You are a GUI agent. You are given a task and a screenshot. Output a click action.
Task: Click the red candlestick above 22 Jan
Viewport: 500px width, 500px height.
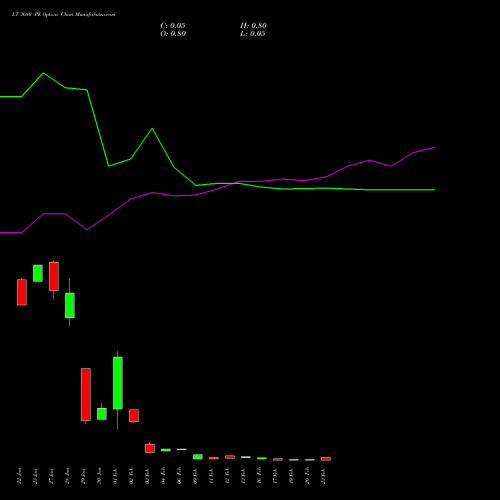point(22,292)
